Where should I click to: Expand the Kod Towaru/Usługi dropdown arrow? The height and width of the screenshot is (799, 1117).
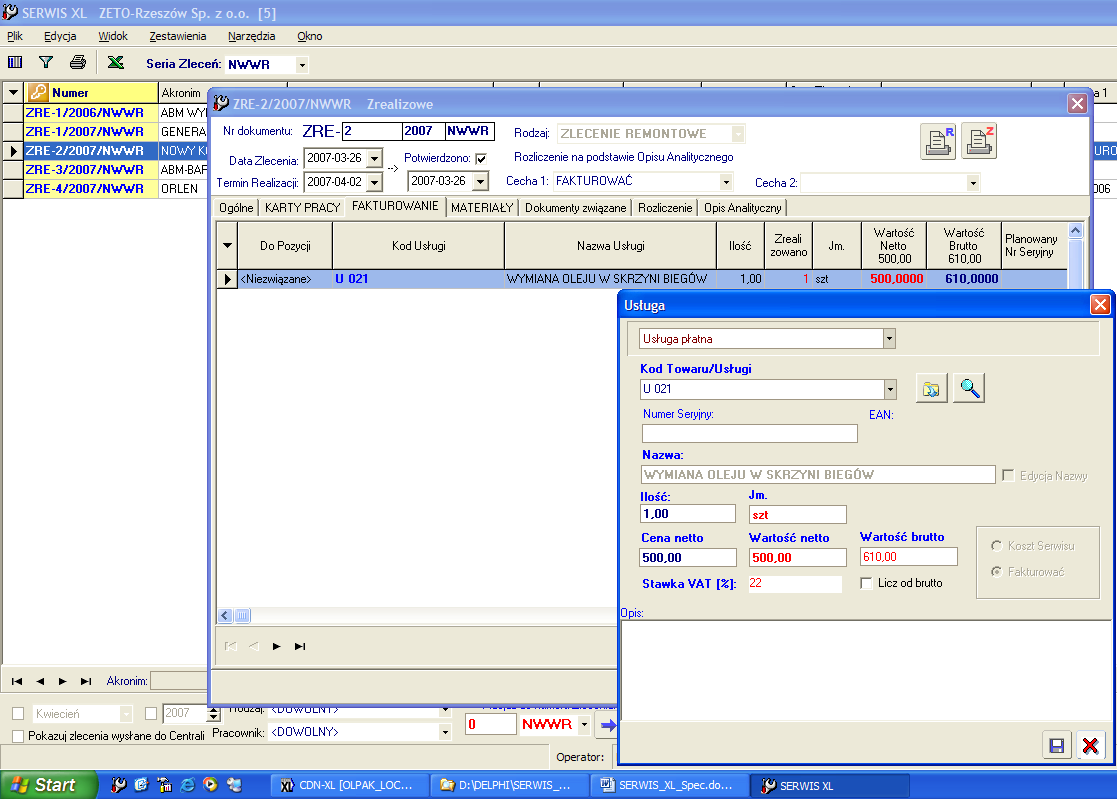(x=890, y=389)
